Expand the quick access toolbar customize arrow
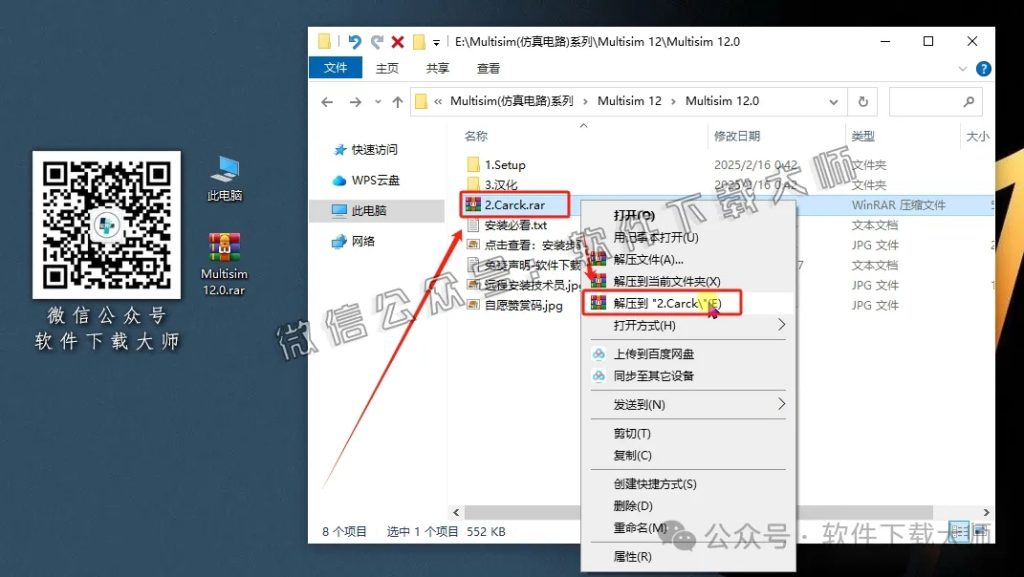 pos(436,41)
